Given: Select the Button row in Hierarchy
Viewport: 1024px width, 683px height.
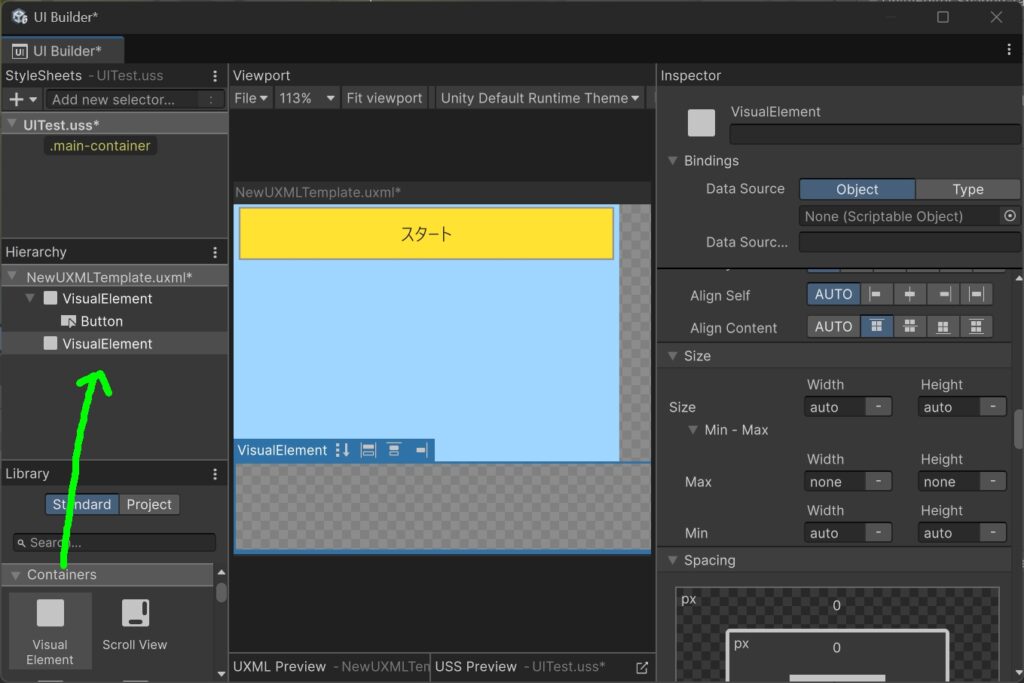Looking at the screenshot, I should [115, 321].
